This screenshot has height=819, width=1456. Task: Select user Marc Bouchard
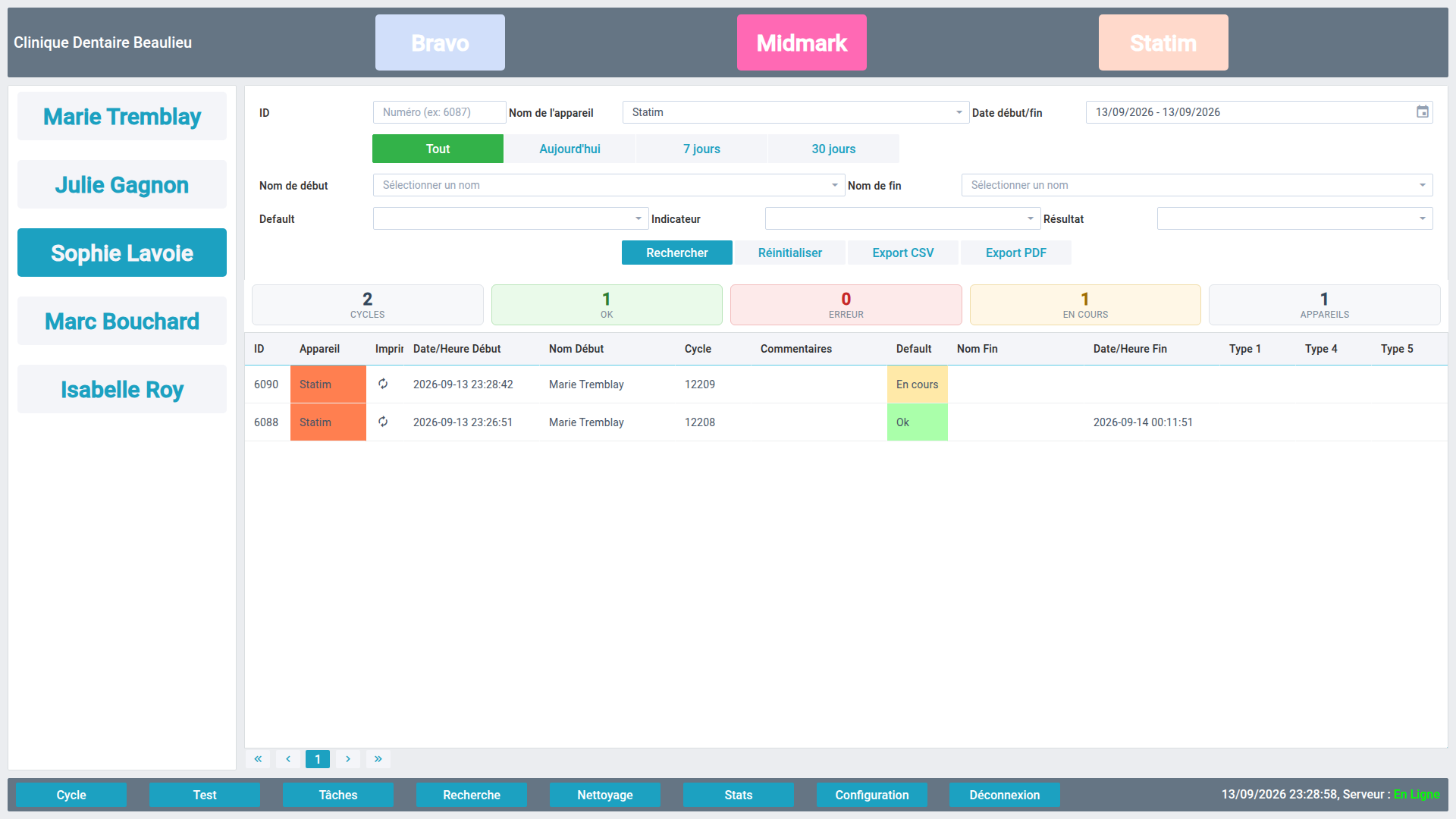point(122,321)
